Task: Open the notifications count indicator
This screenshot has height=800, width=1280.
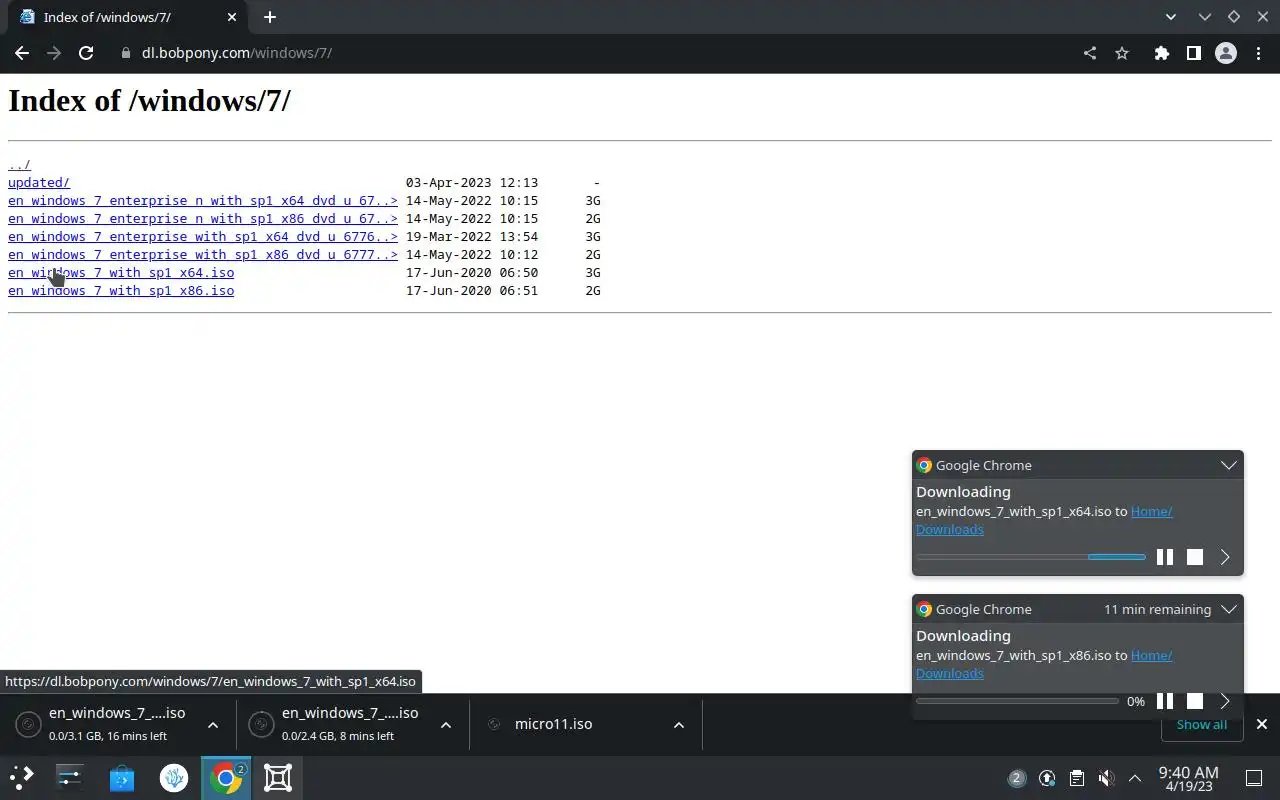Action: pos(1017,778)
